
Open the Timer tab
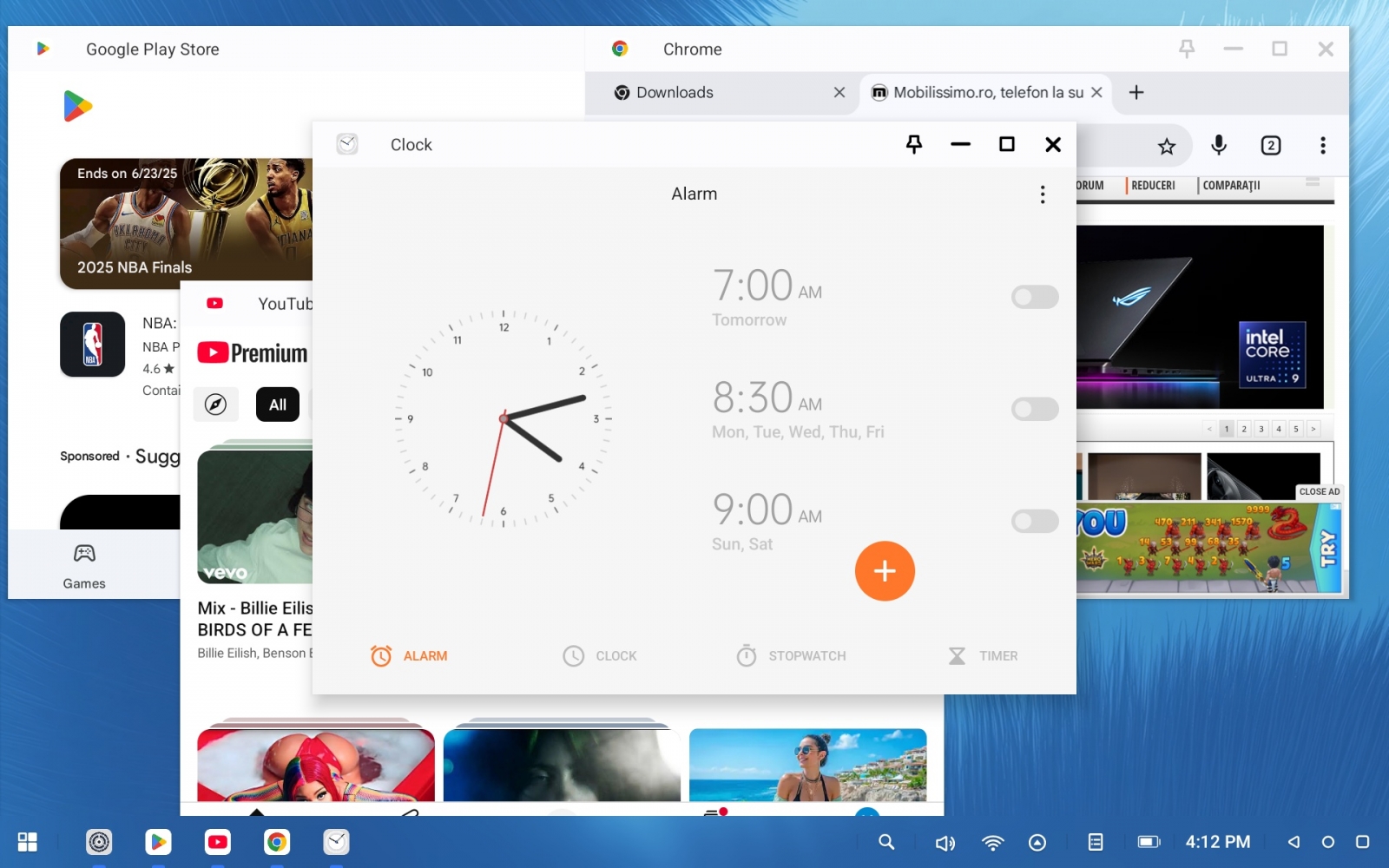983,656
